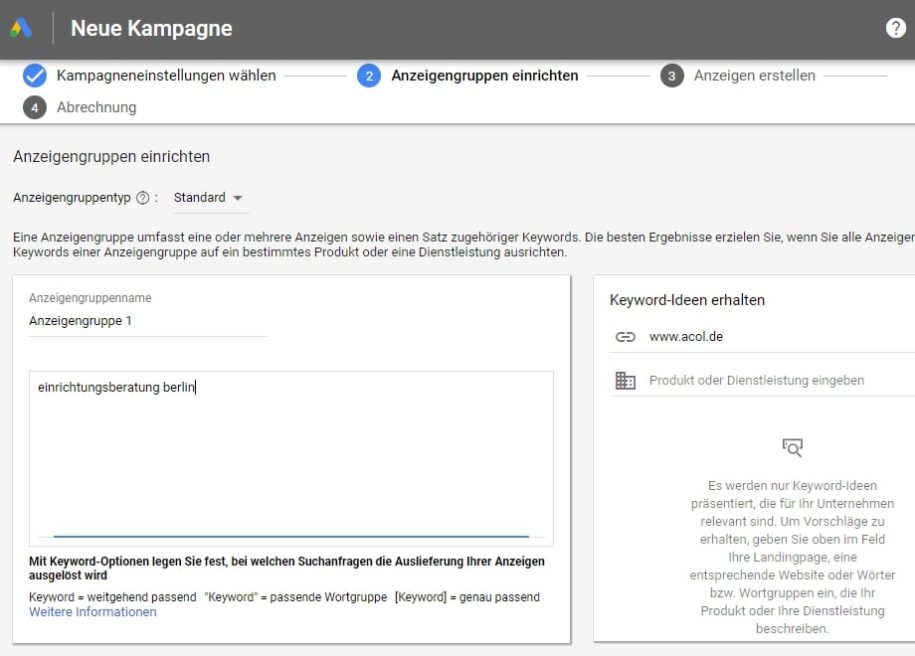
Task: Select Anzeigengruppen einrichten step
Action: pos(484,76)
